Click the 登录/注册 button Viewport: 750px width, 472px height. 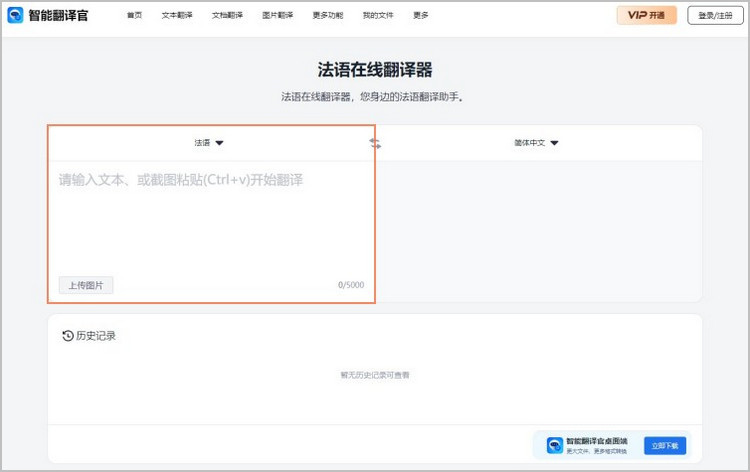coord(715,15)
